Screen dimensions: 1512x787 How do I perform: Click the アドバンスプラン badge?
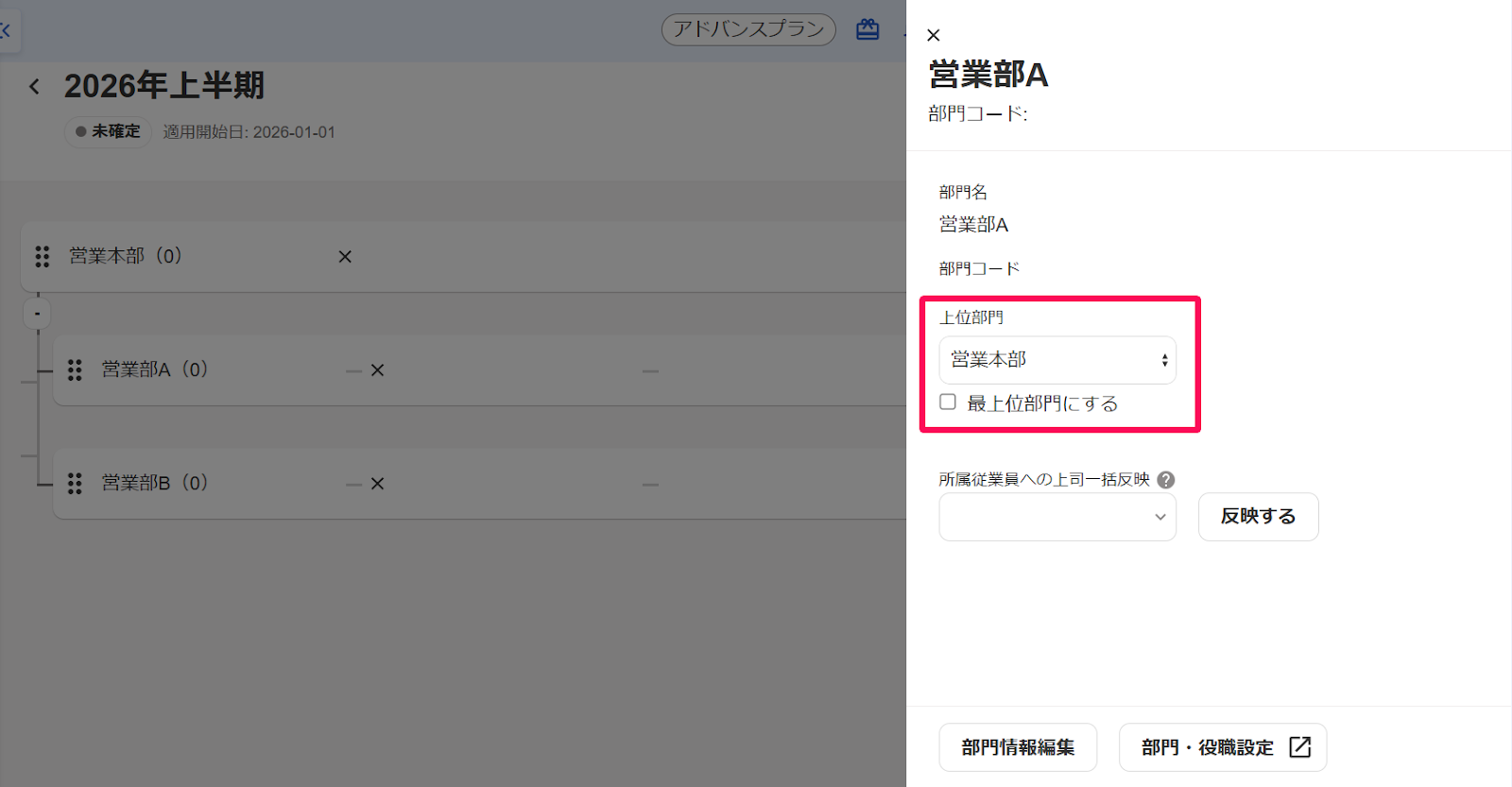point(748,29)
